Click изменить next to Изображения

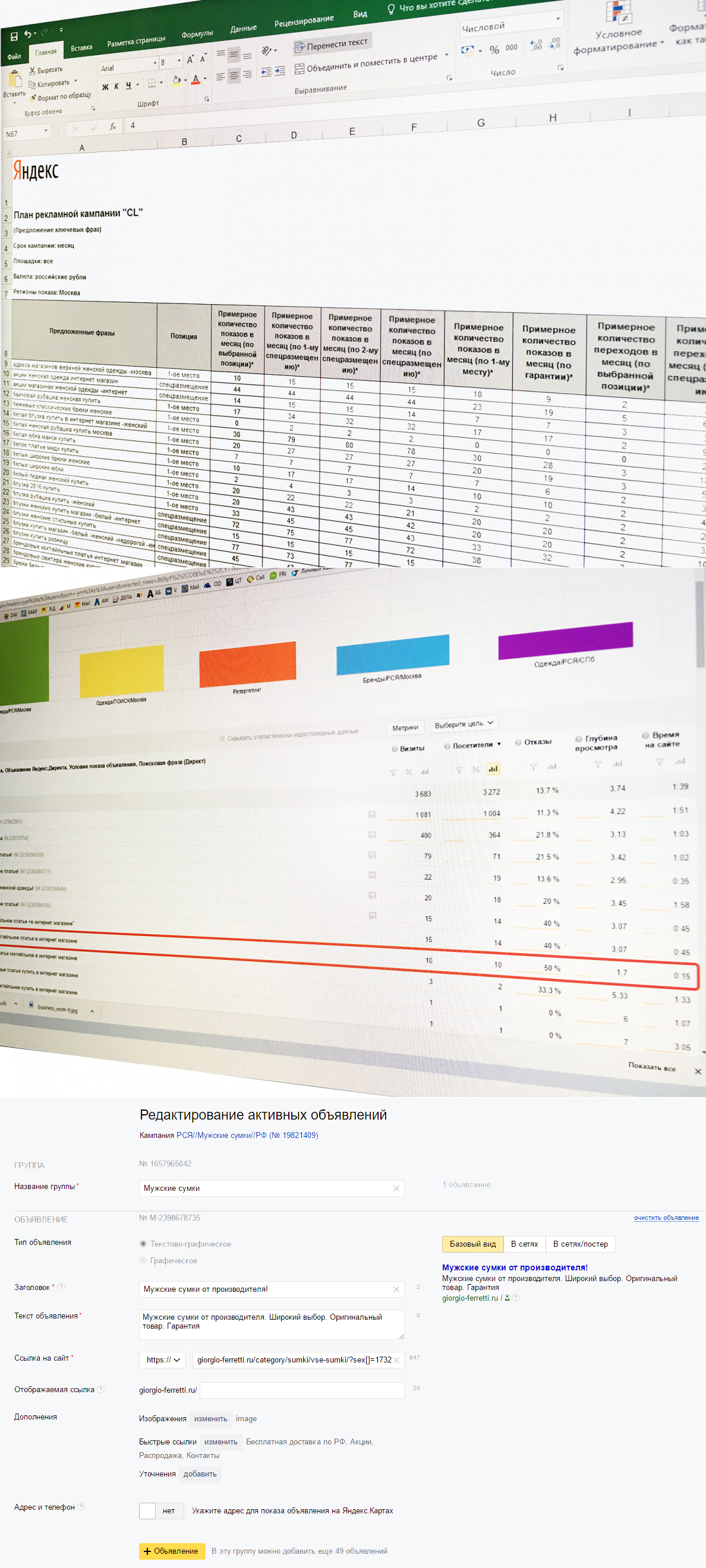tap(211, 1419)
